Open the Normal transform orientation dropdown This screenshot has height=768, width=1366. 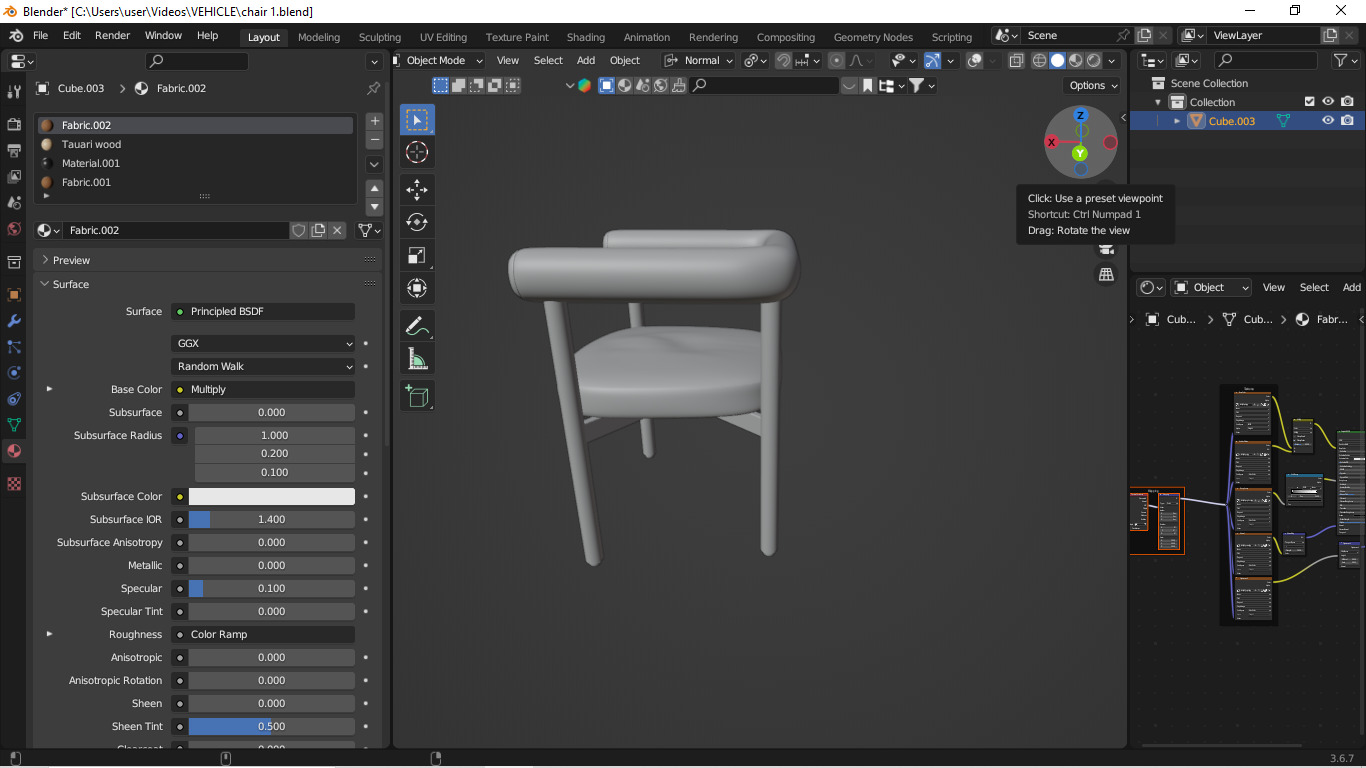[x=699, y=60]
